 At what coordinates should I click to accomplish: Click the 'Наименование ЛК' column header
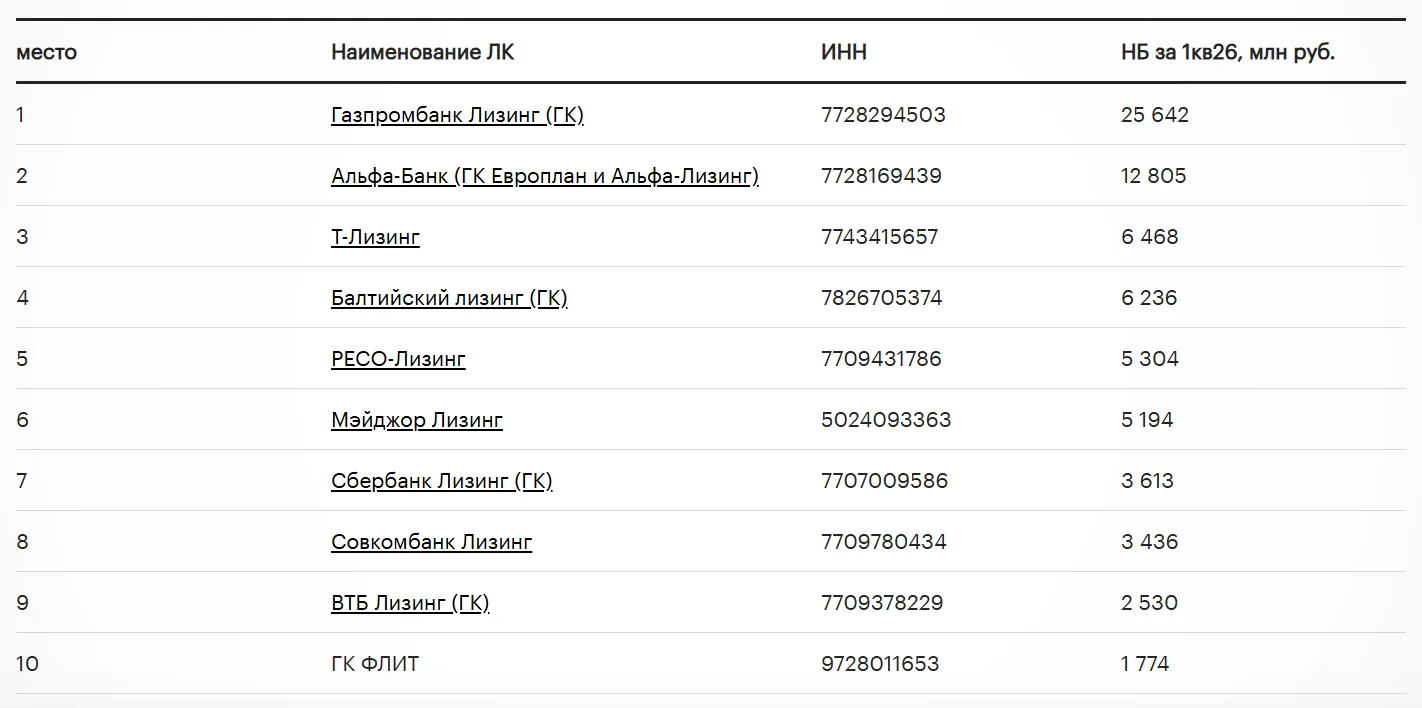click(423, 53)
